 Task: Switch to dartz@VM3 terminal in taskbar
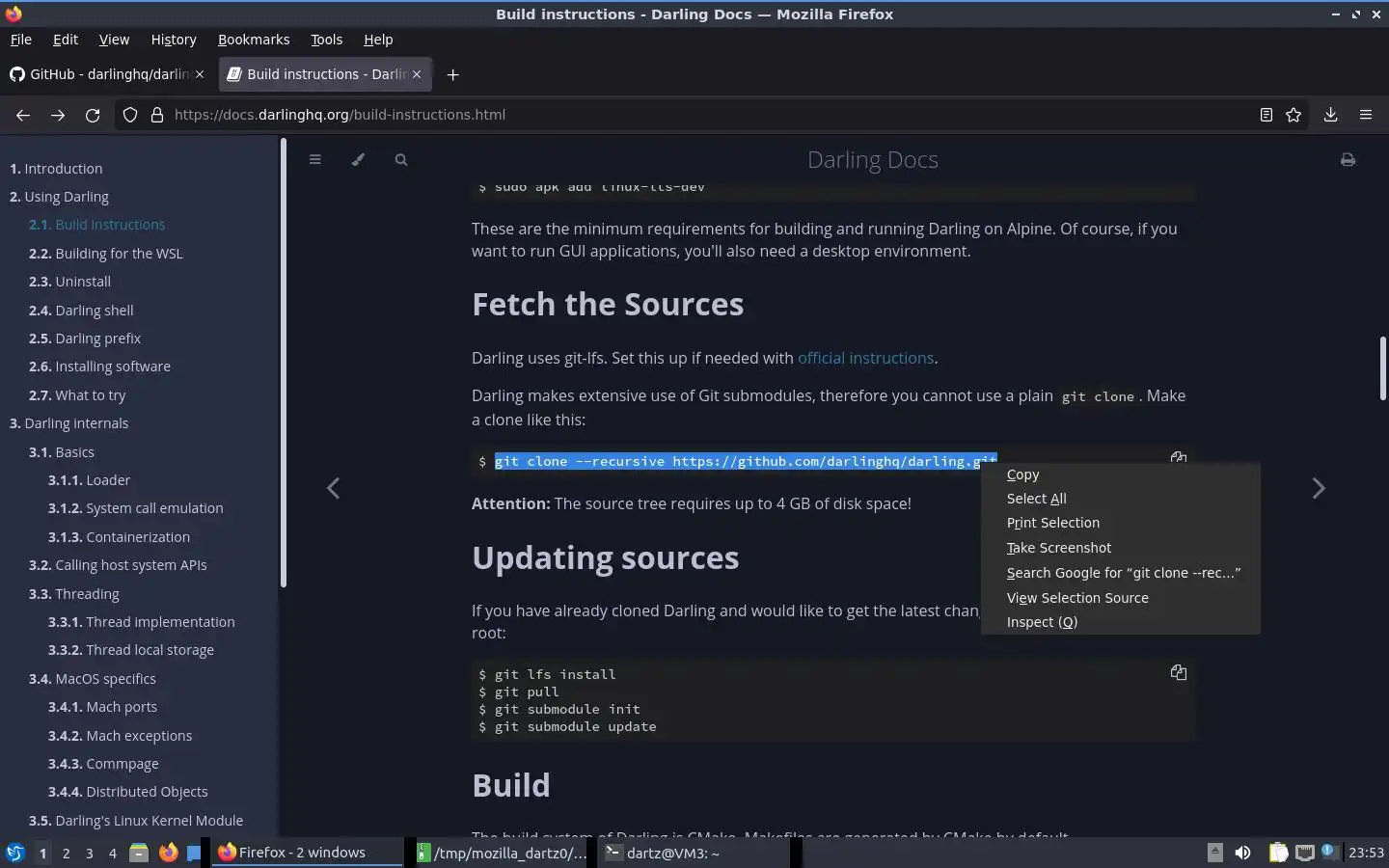click(694, 853)
